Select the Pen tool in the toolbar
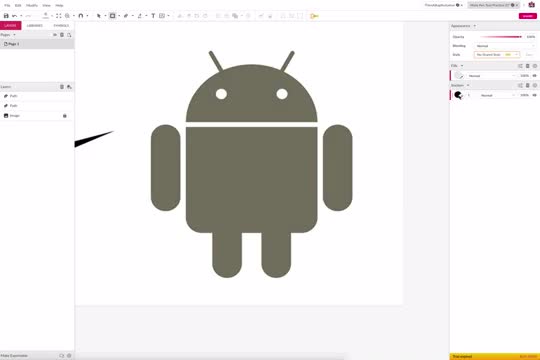The width and height of the screenshot is (540, 360). 126,16
